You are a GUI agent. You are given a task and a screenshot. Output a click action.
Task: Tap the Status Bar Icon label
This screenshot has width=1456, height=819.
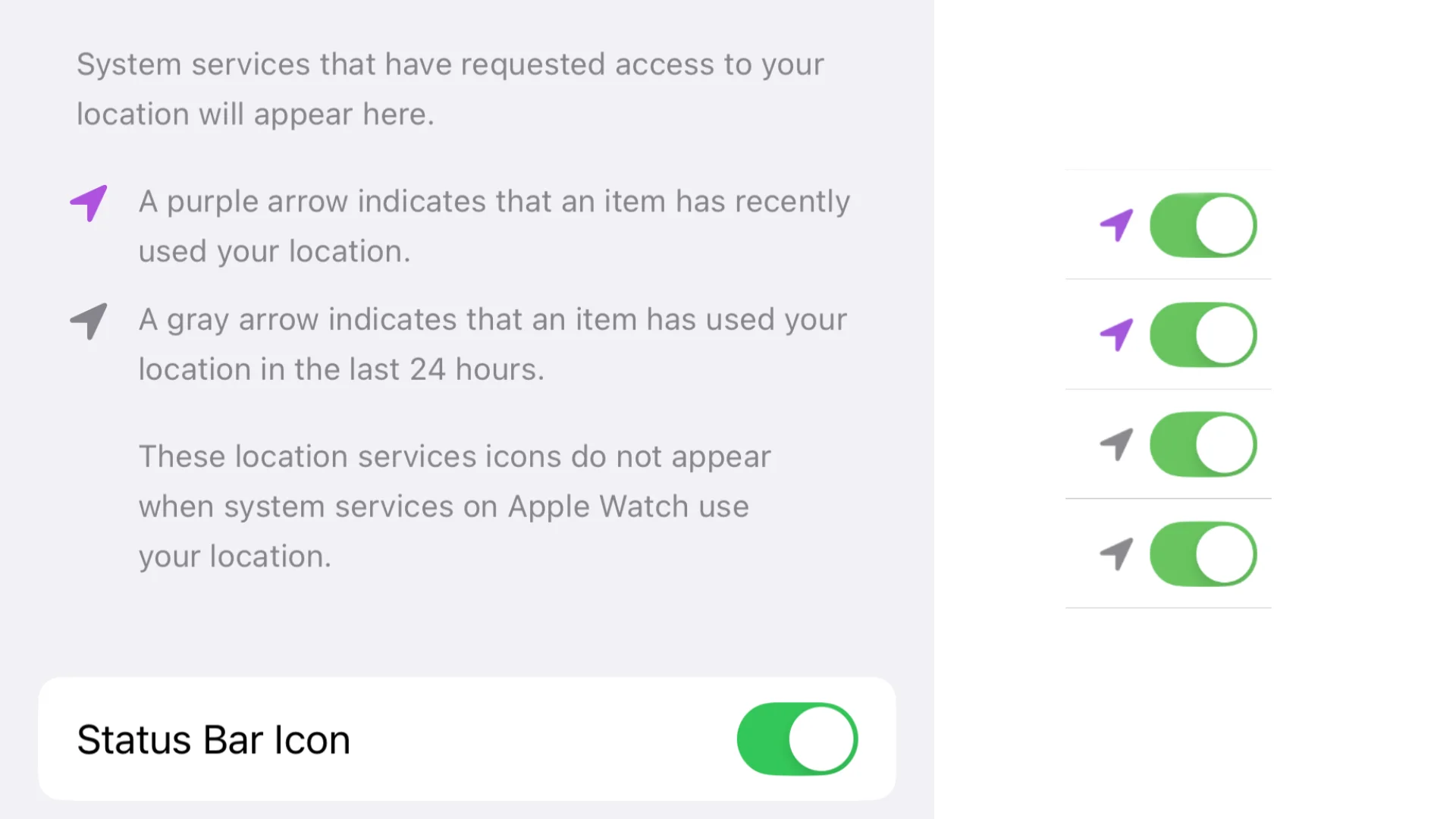coord(213,740)
